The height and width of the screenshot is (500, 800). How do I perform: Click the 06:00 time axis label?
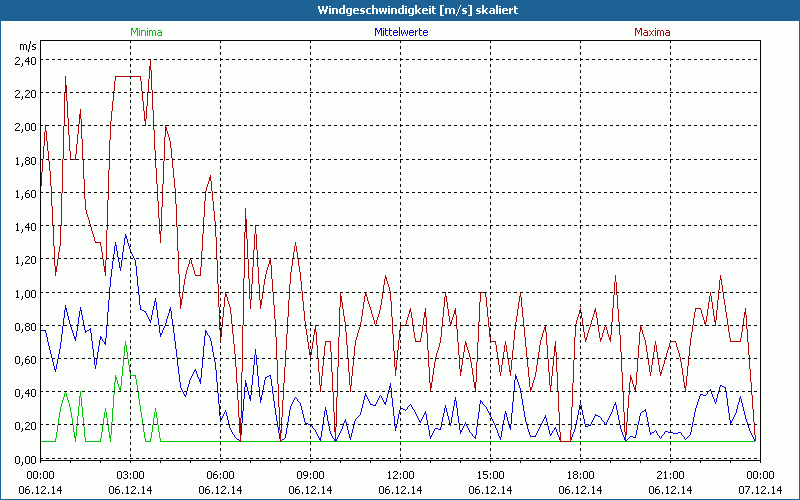220,475
